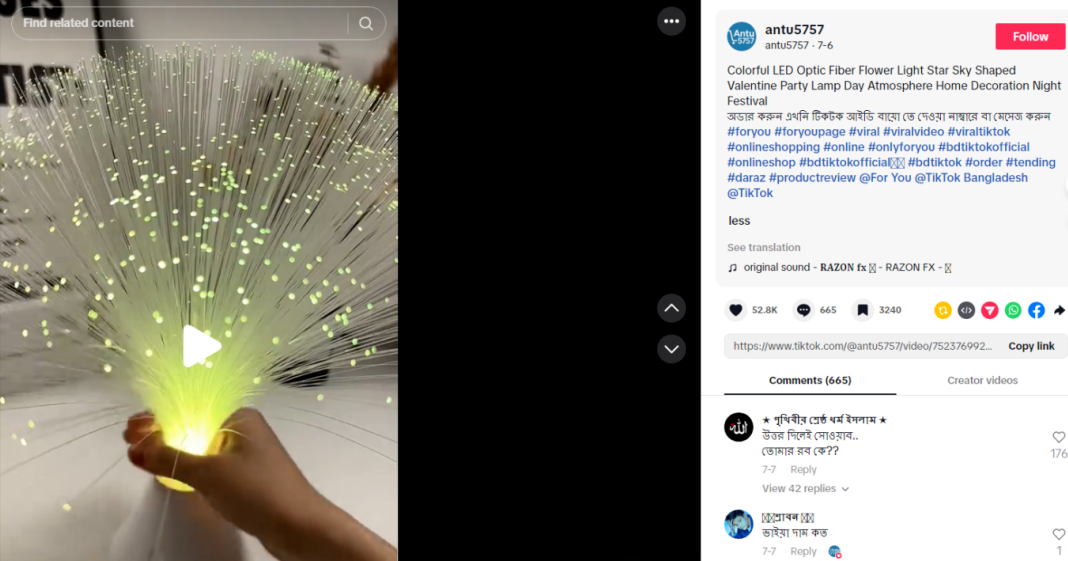Screen dimensions: 1068x561
Task: Save the video with the bookmark icon
Action: point(862,310)
